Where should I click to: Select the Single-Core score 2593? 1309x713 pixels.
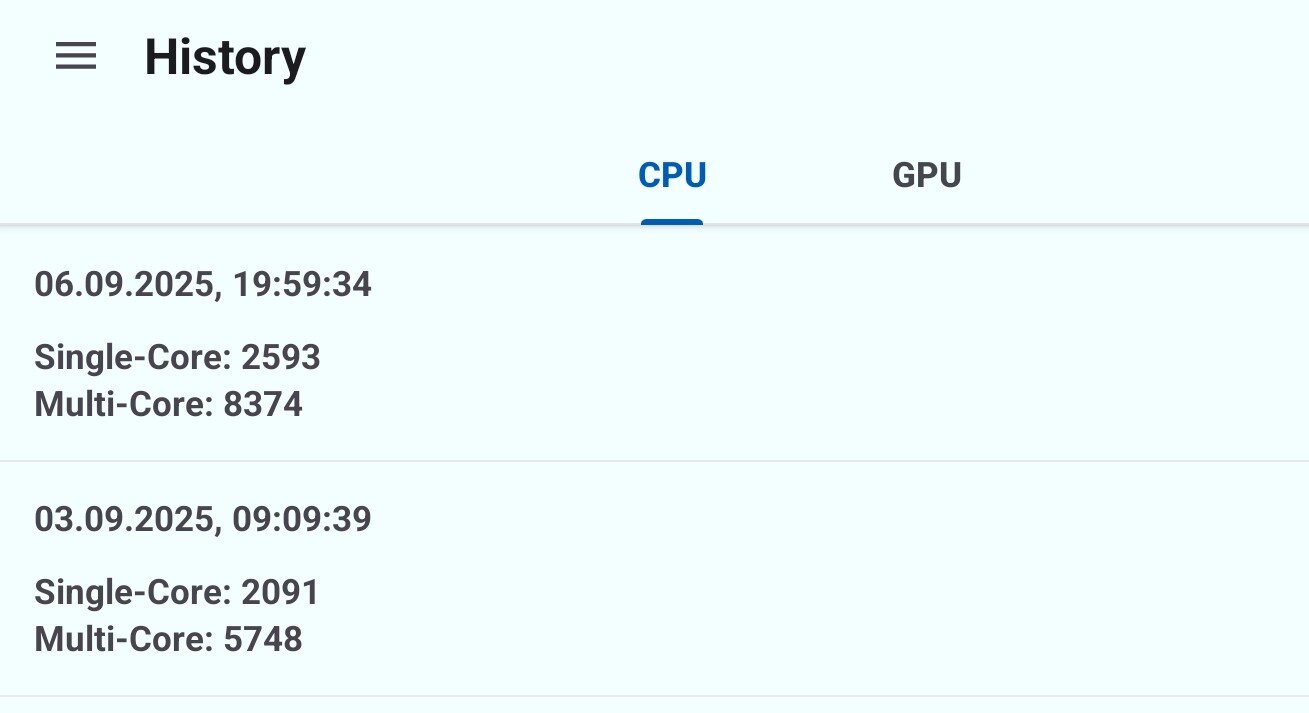click(281, 357)
